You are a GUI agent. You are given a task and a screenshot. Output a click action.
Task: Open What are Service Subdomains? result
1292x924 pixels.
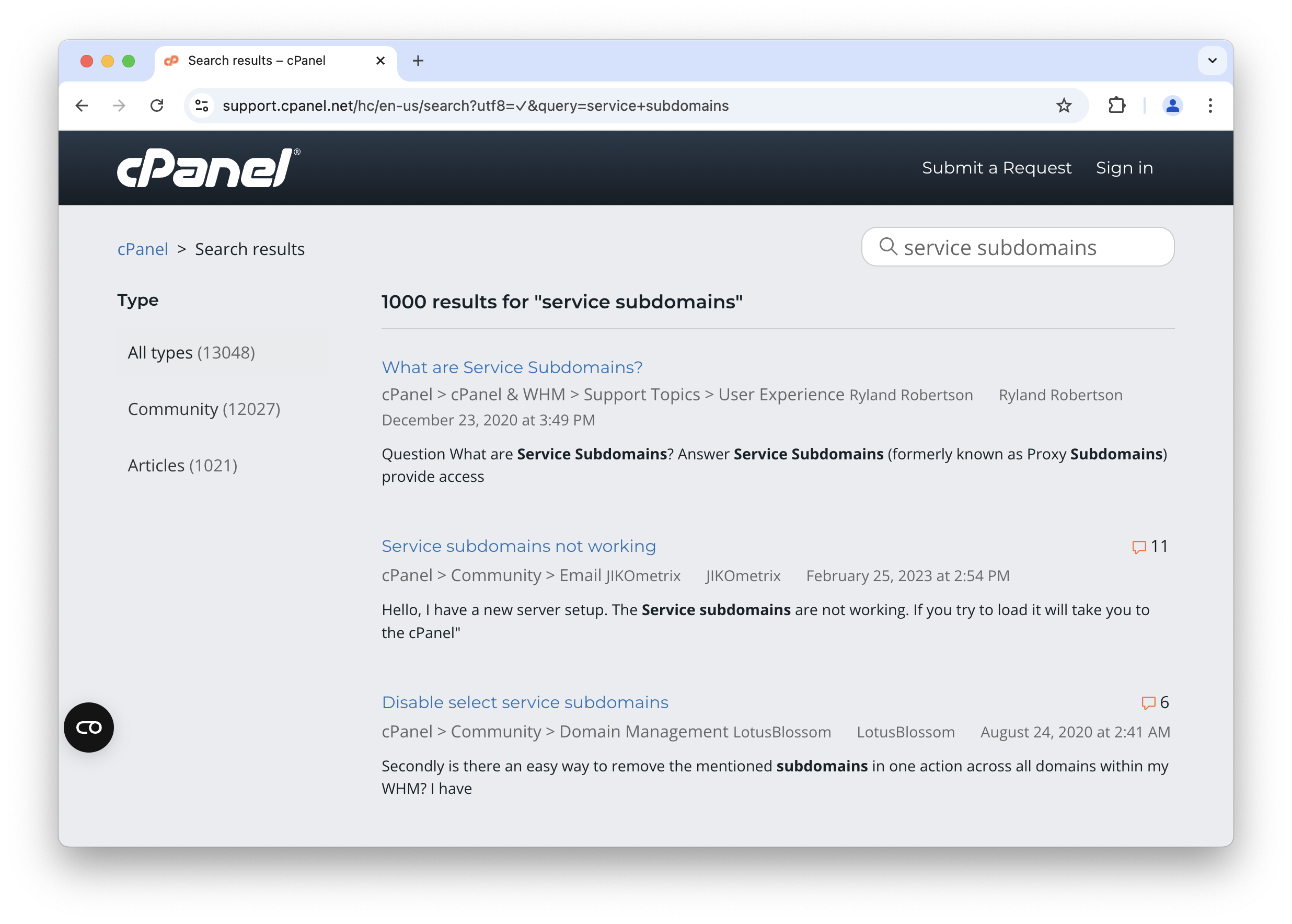[x=512, y=367]
